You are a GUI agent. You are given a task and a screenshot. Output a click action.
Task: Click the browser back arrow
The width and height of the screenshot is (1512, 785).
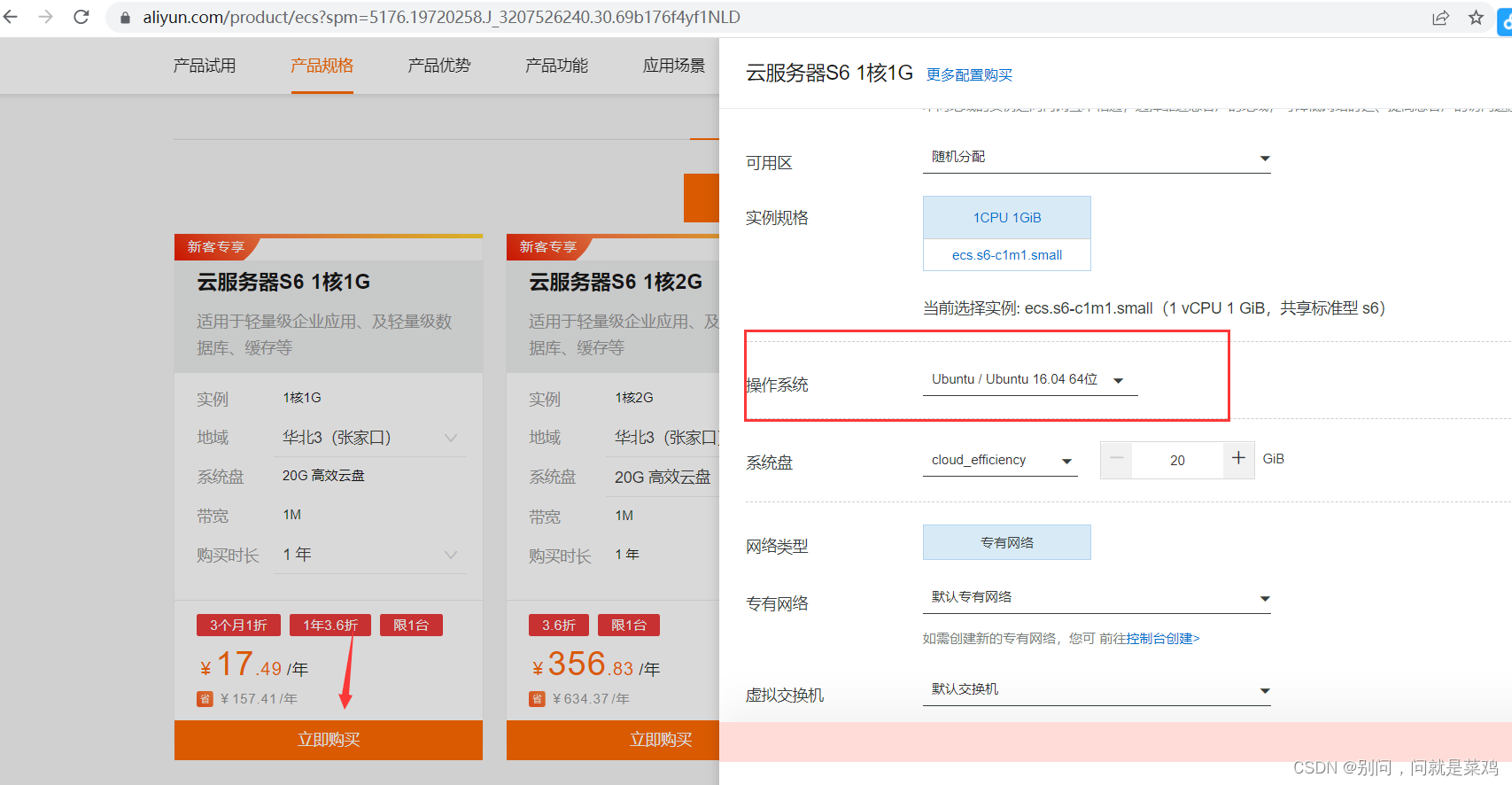[x=11, y=17]
